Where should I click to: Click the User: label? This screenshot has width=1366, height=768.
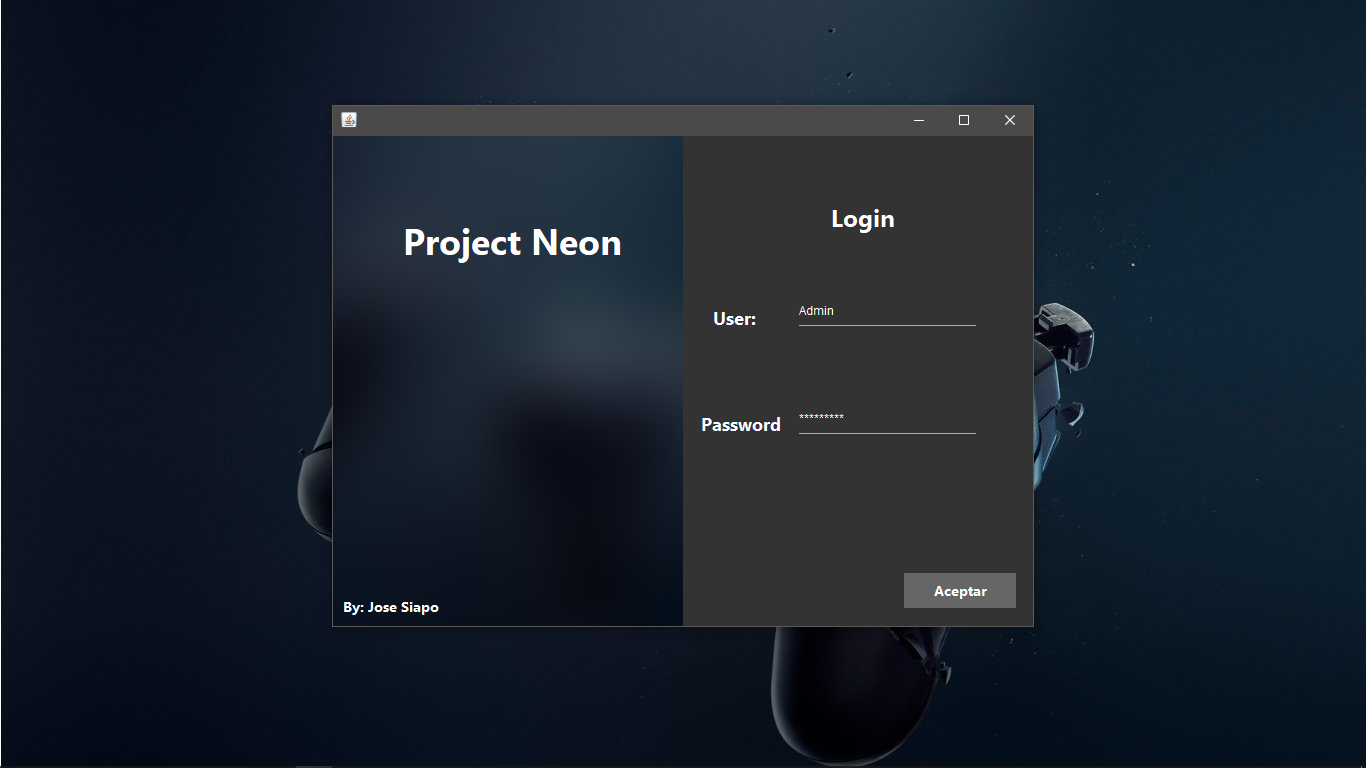click(x=735, y=319)
